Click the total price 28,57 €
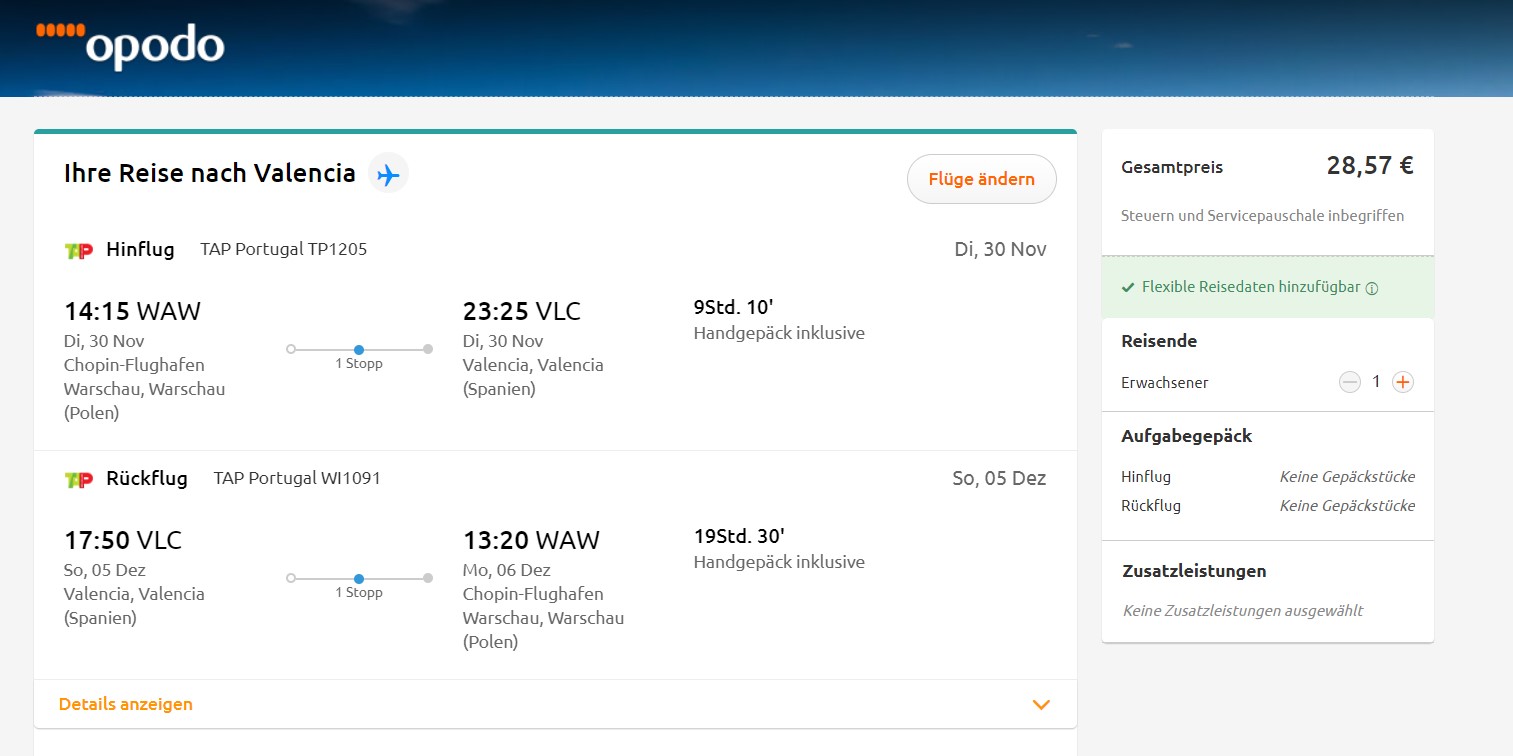This screenshot has width=1513, height=756. 1370,166
